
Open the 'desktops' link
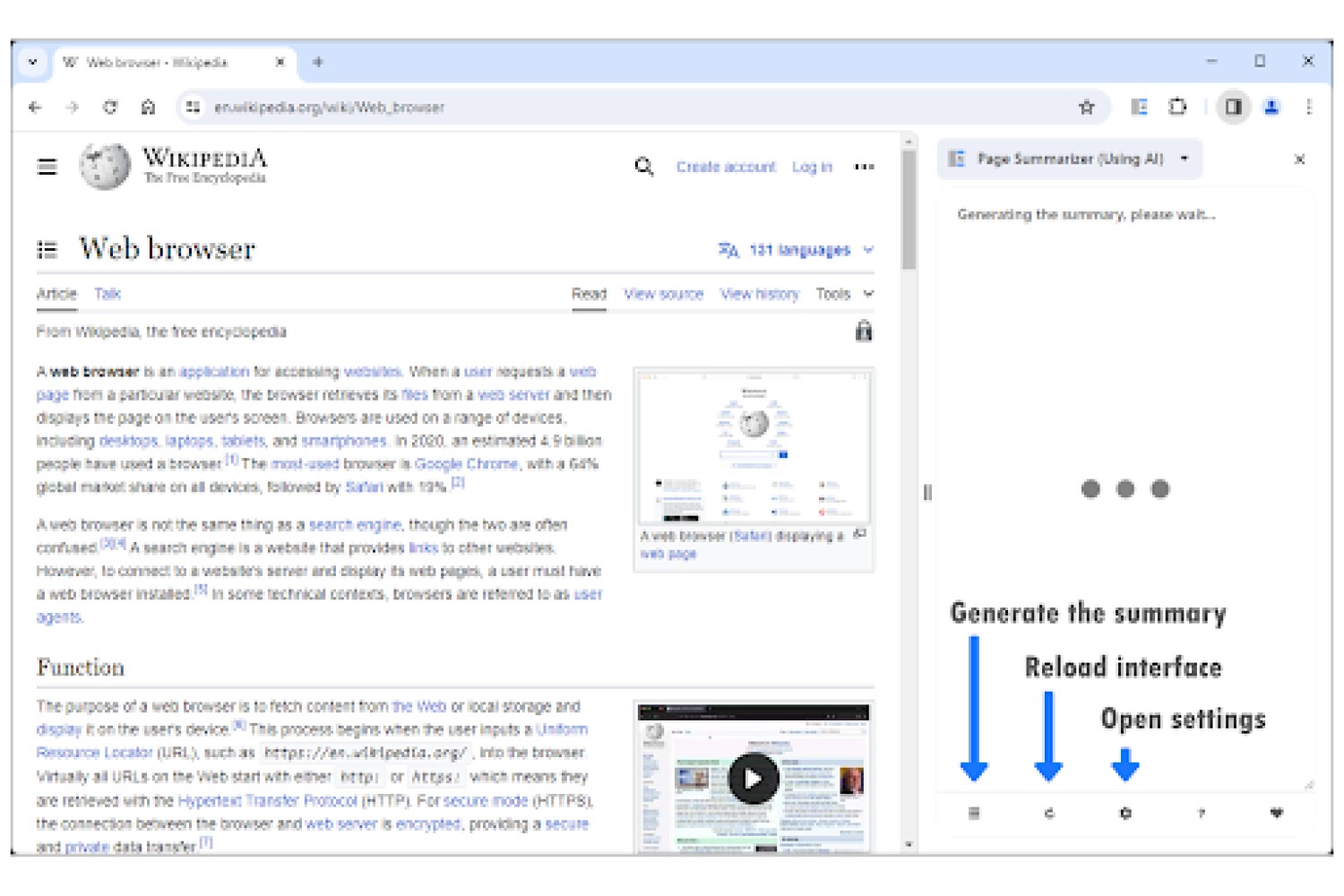128,441
